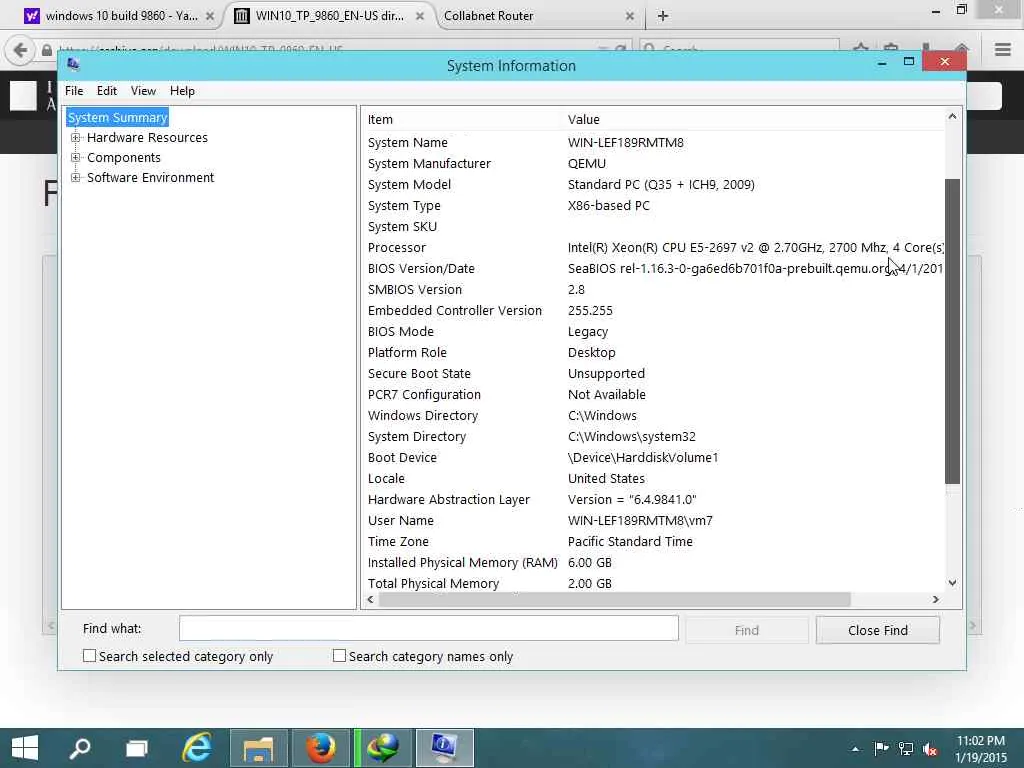Select the Software Environment label

click(150, 178)
